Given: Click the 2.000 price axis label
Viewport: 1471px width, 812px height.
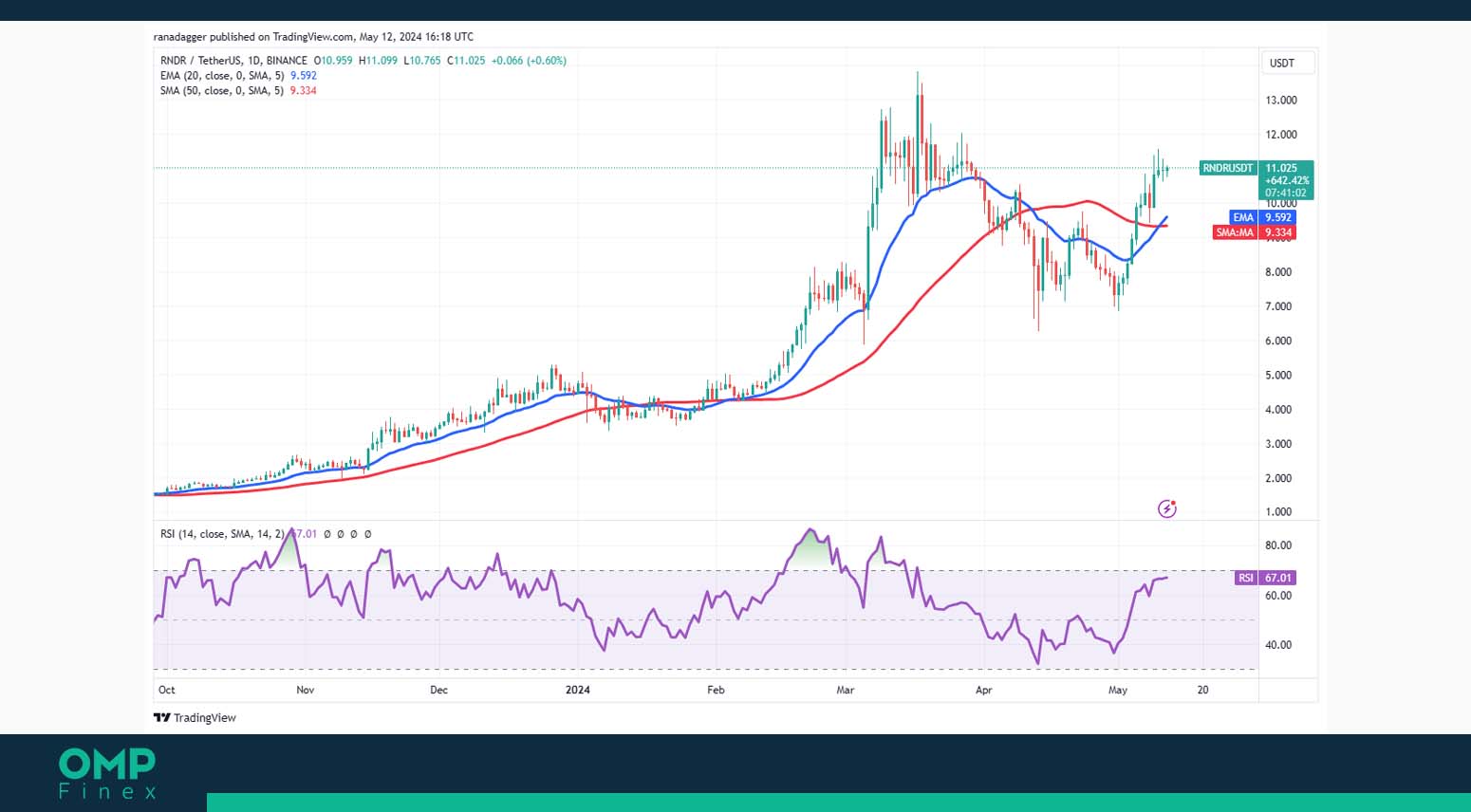Looking at the screenshot, I should (1278, 478).
